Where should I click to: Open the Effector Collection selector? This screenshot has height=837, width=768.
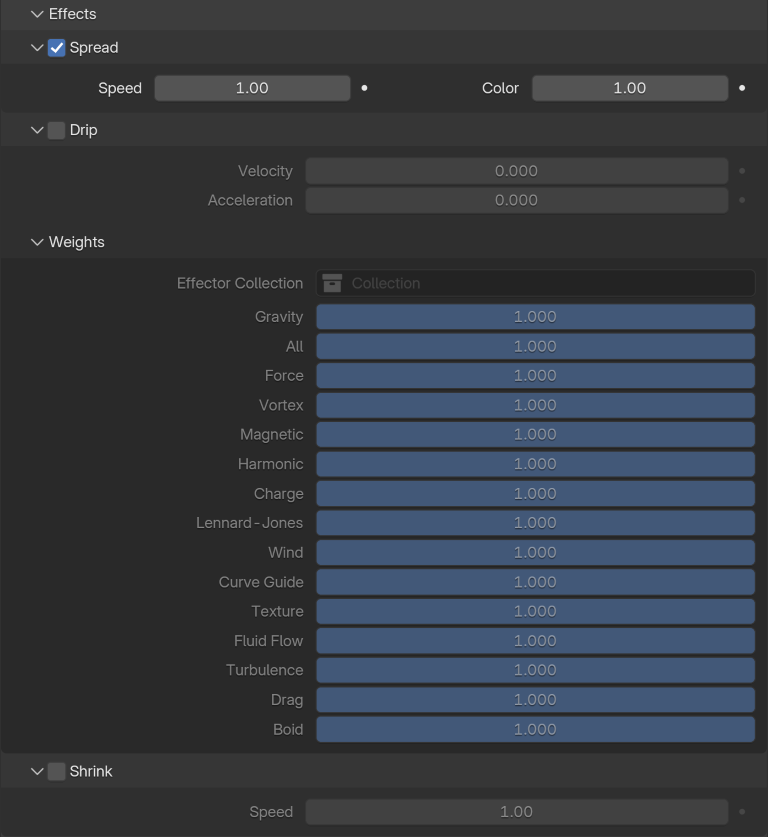pos(535,283)
